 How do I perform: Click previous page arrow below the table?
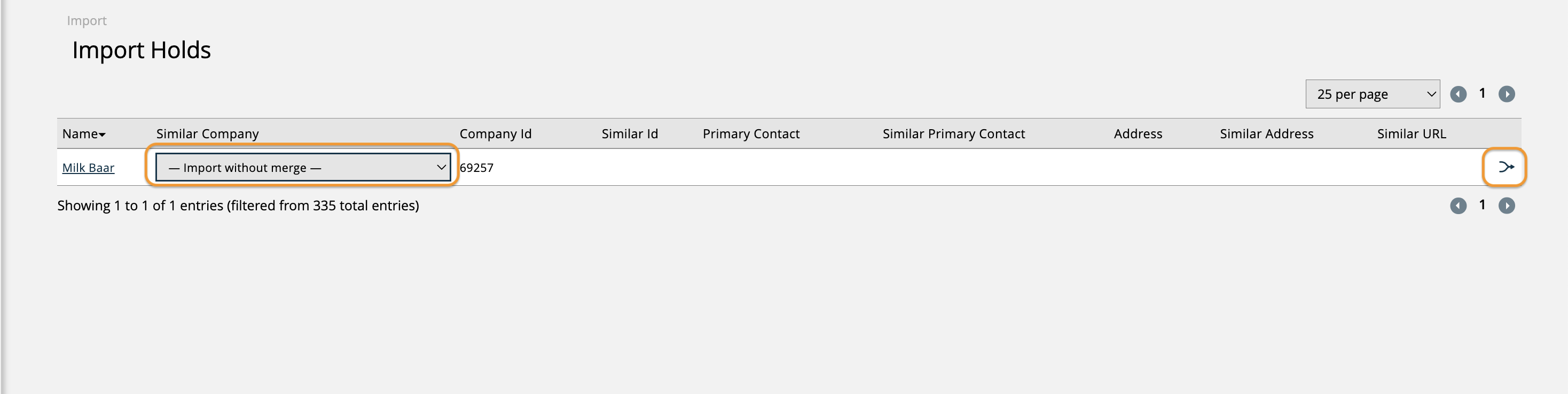1458,206
